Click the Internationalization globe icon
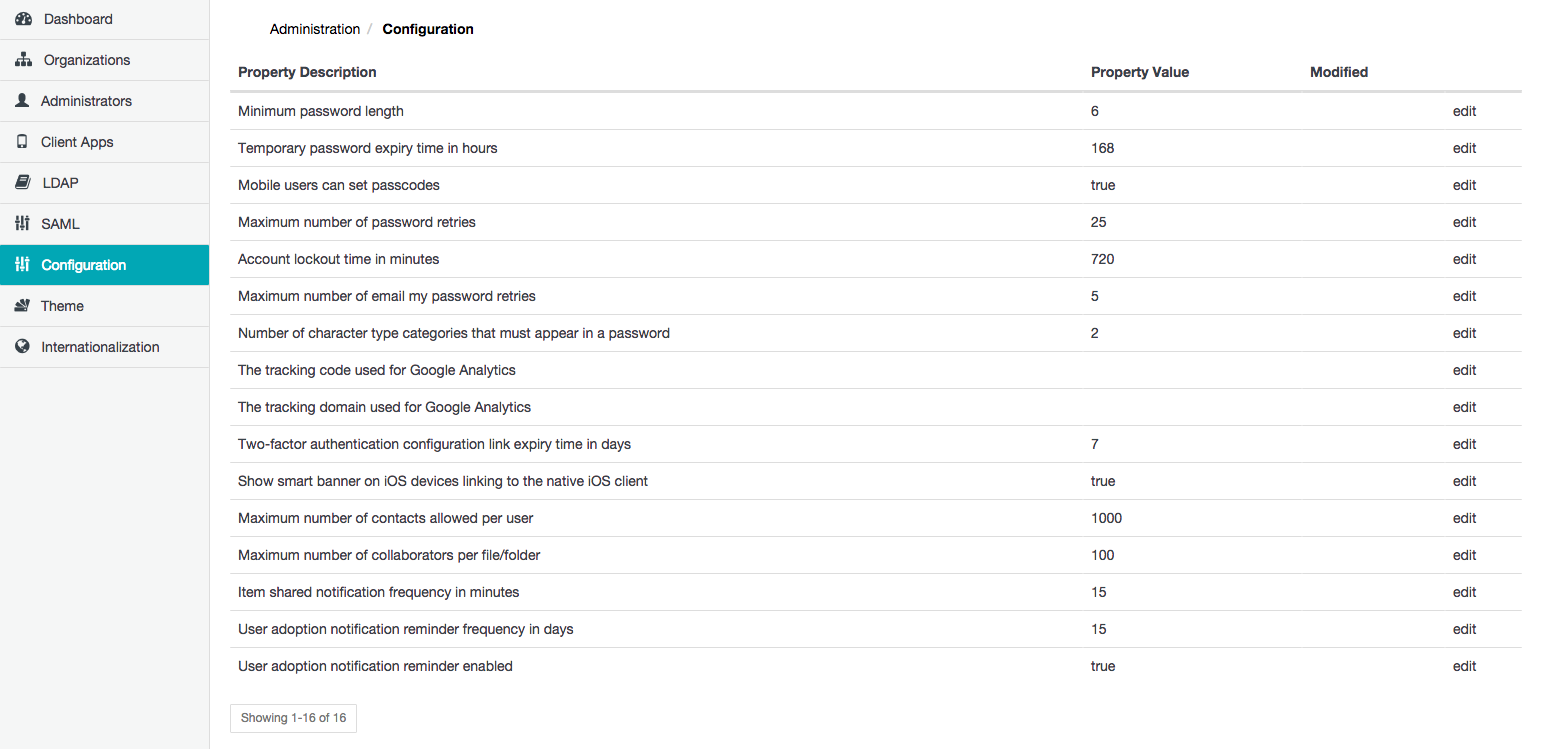Screen dimensions: 1557x749 point(22,347)
